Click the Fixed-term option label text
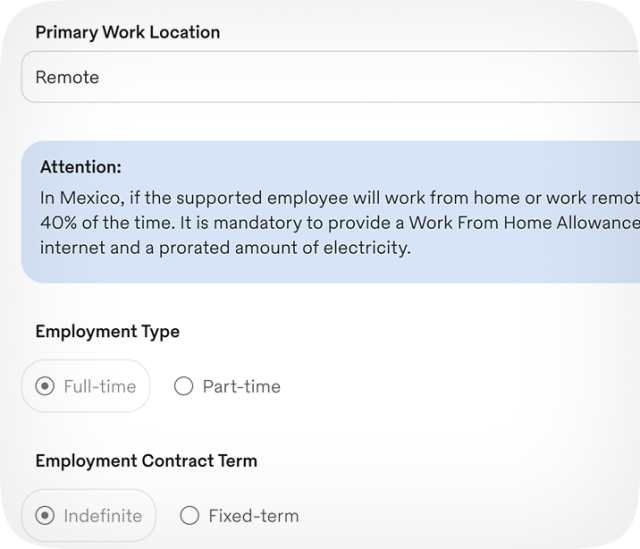The height and width of the screenshot is (549, 640). point(253,516)
